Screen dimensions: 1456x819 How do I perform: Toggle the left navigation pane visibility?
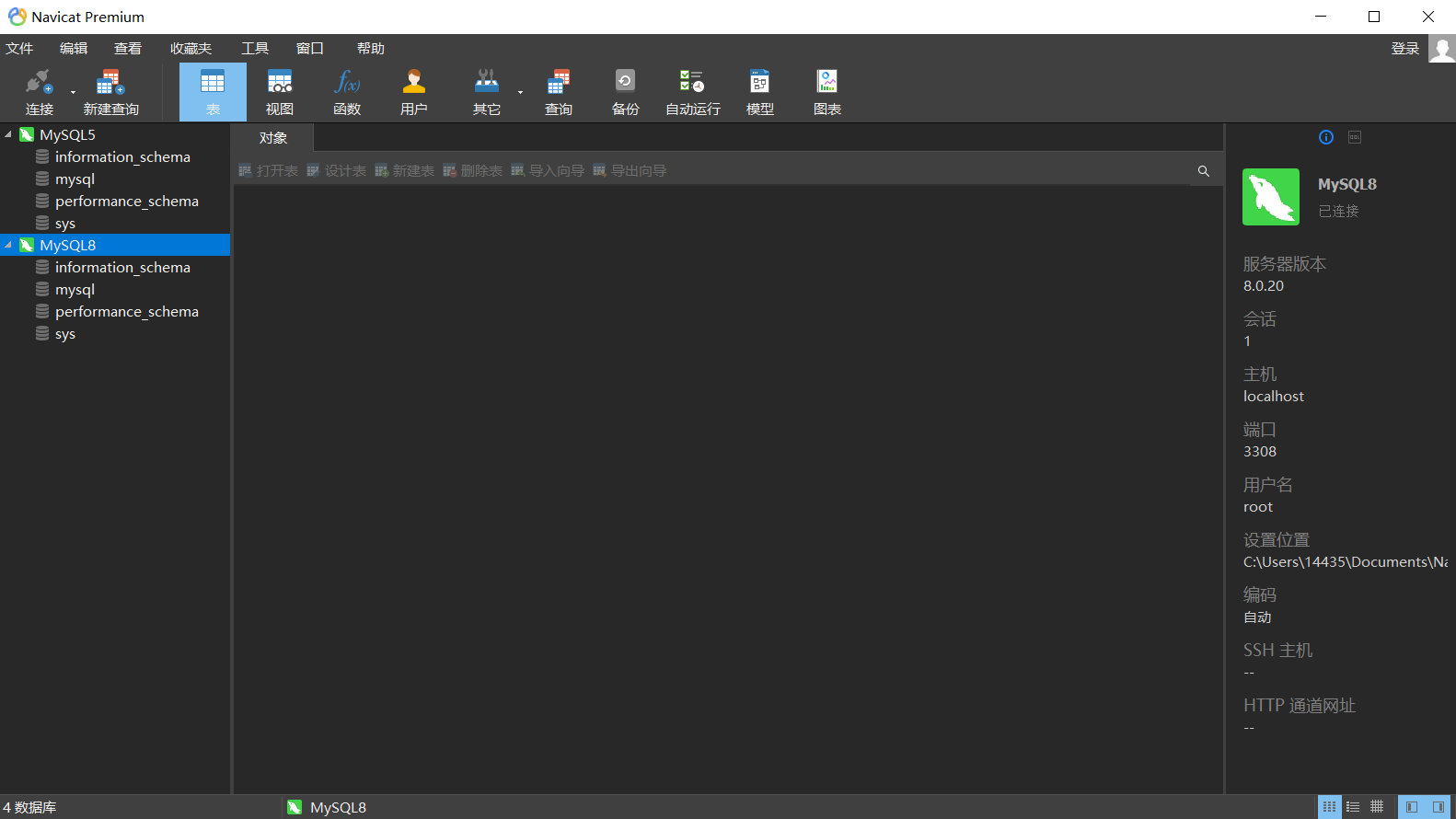coord(1412,807)
